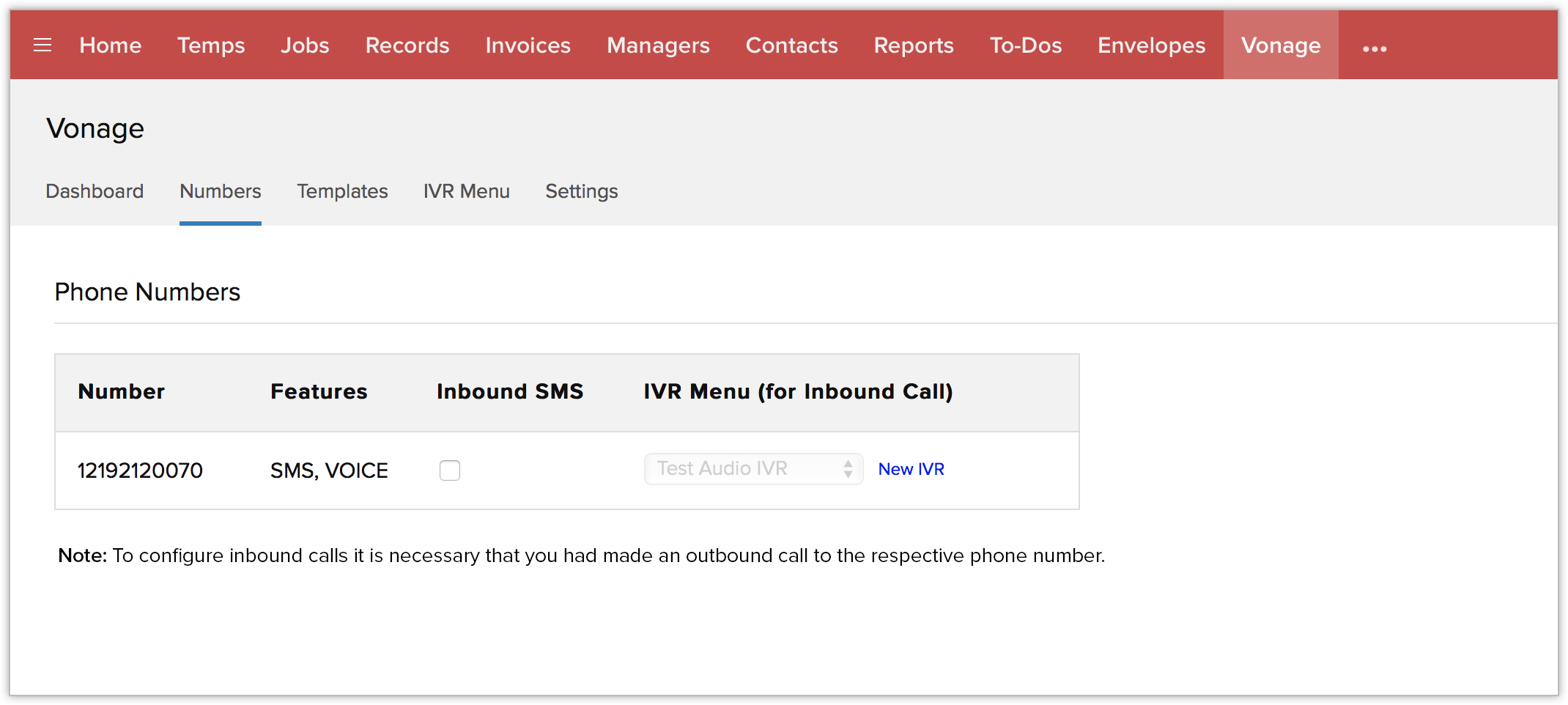Open the Envelopes module

coord(1151,45)
